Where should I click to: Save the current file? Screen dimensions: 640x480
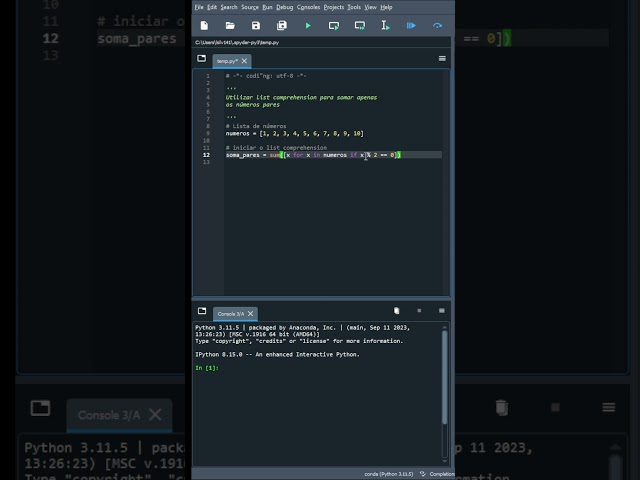(256, 26)
